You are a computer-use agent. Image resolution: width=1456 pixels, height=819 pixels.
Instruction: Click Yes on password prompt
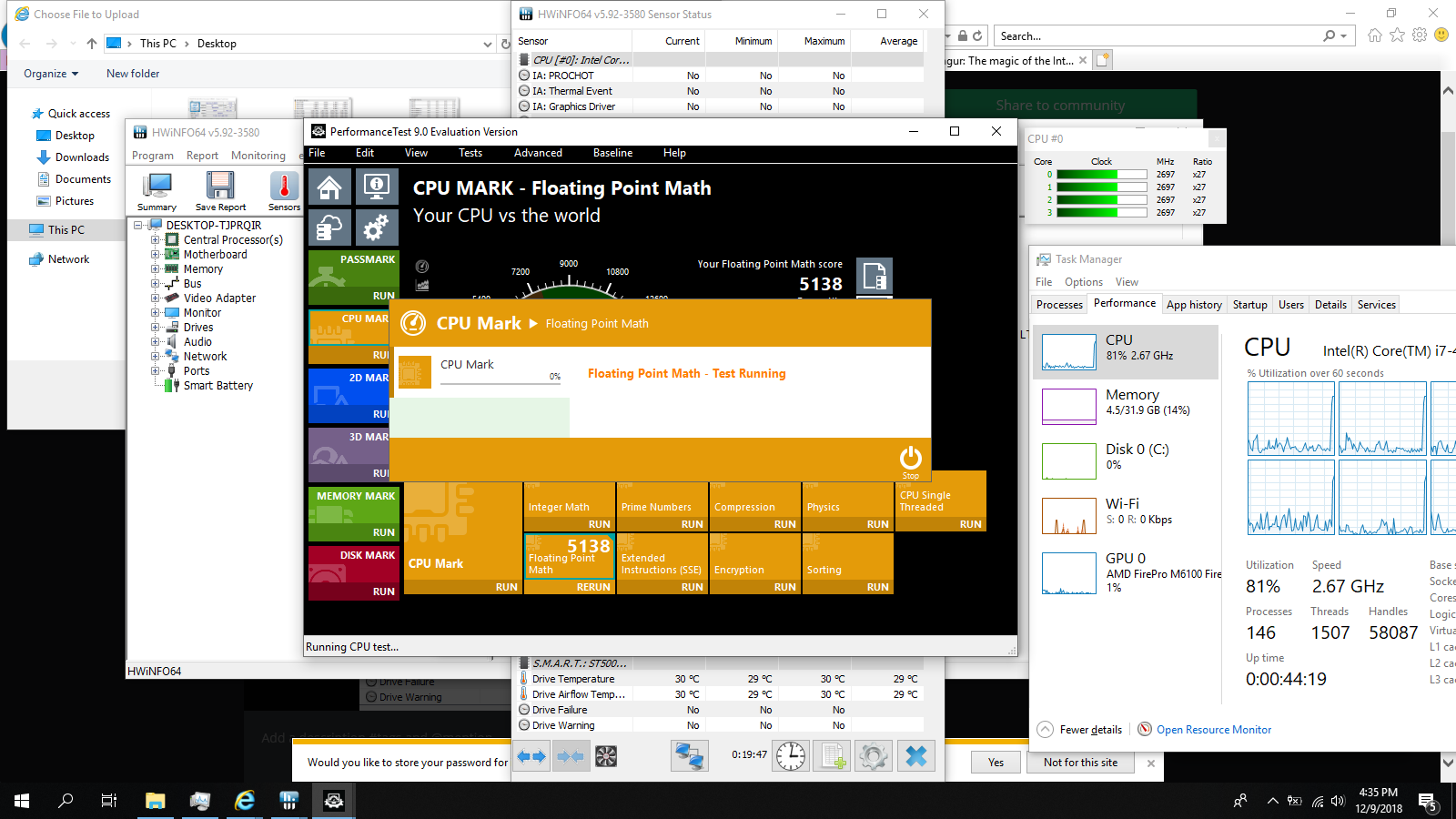click(996, 763)
